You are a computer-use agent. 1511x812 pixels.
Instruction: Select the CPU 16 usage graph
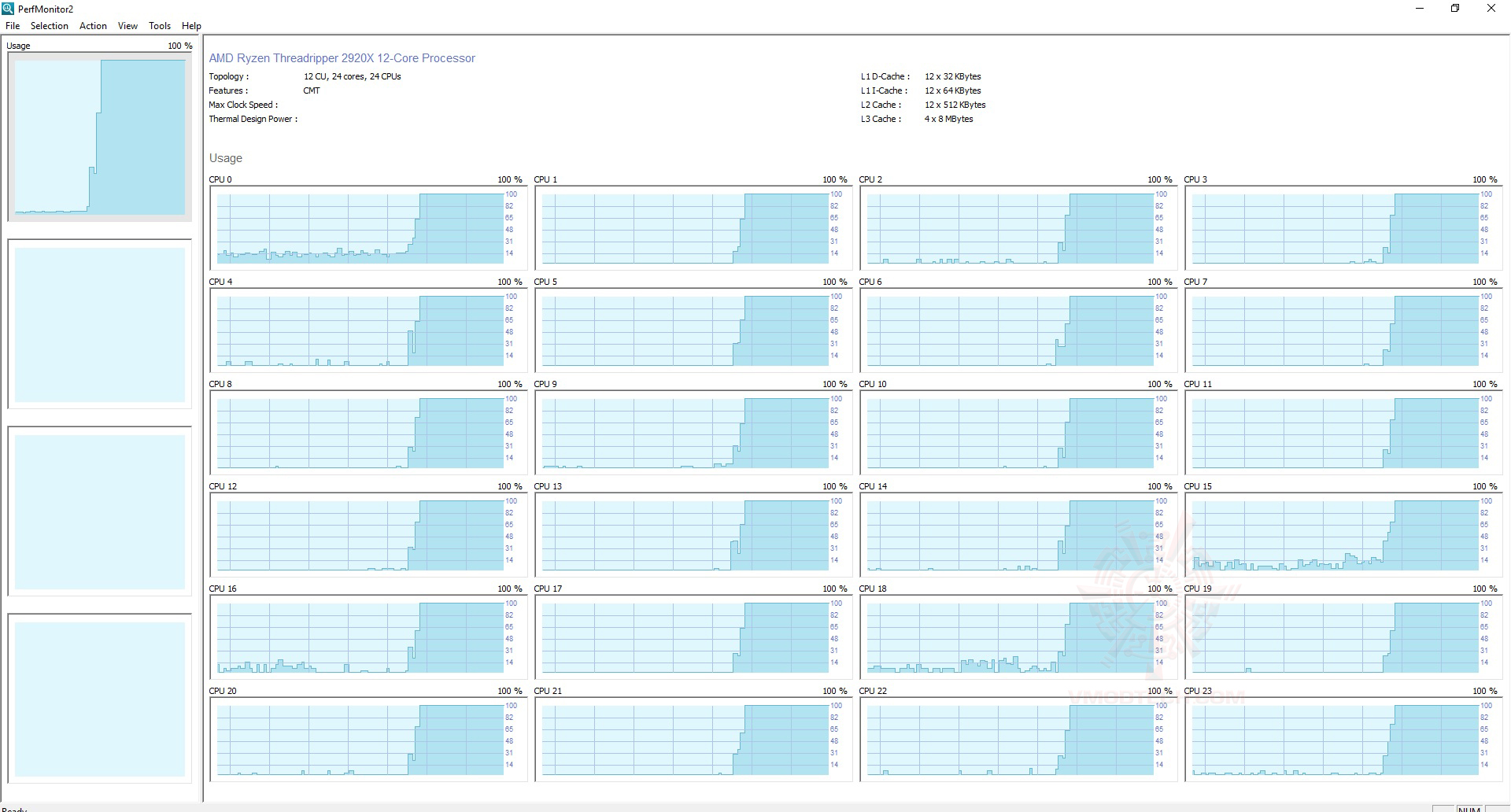point(368,637)
